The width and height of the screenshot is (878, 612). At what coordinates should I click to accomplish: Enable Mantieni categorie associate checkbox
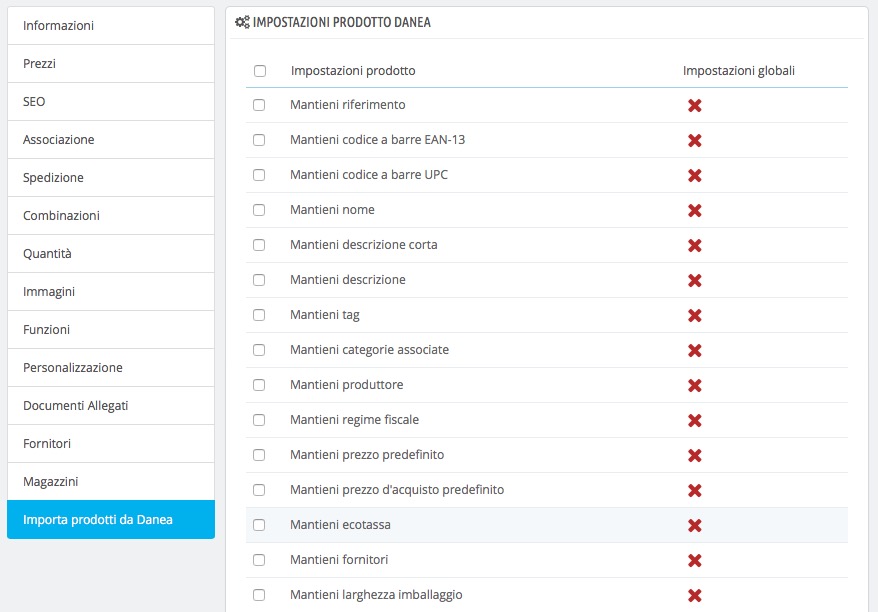pyautogui.click(x=259, y=350)
